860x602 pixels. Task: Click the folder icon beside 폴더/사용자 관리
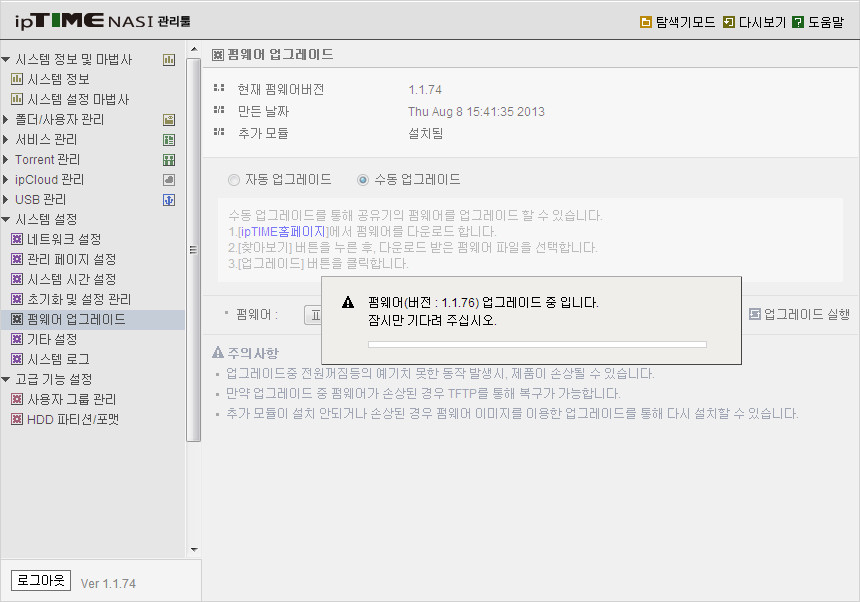(169, 120)
